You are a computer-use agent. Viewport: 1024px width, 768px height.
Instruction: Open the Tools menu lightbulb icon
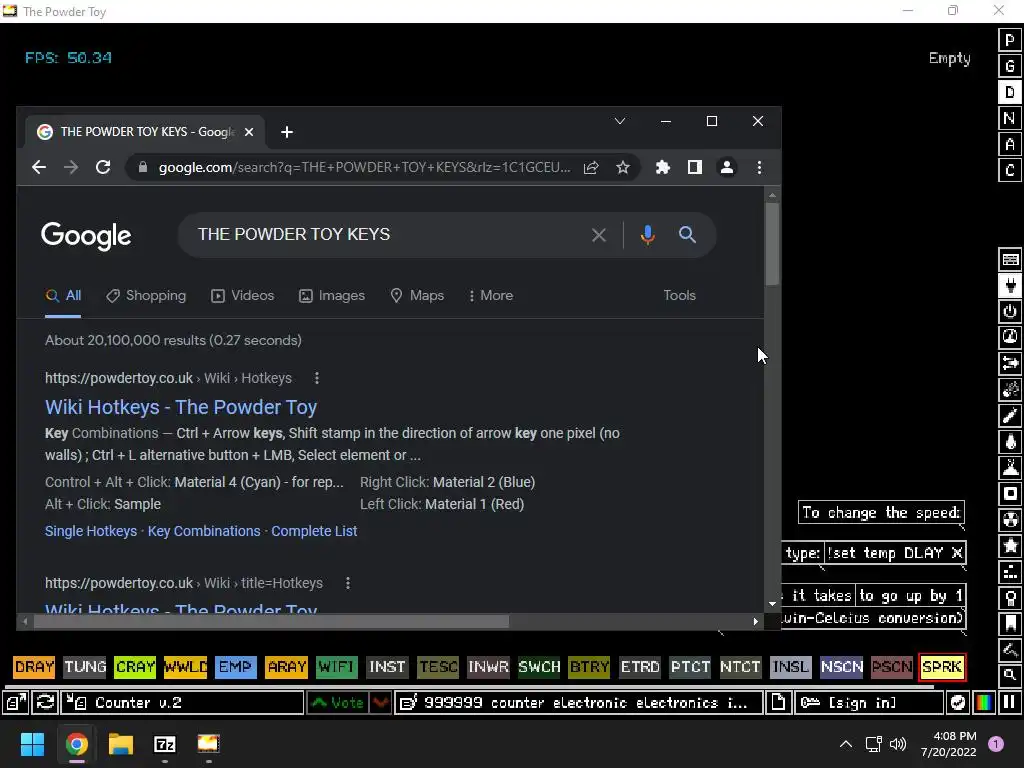pos(1010,598)
